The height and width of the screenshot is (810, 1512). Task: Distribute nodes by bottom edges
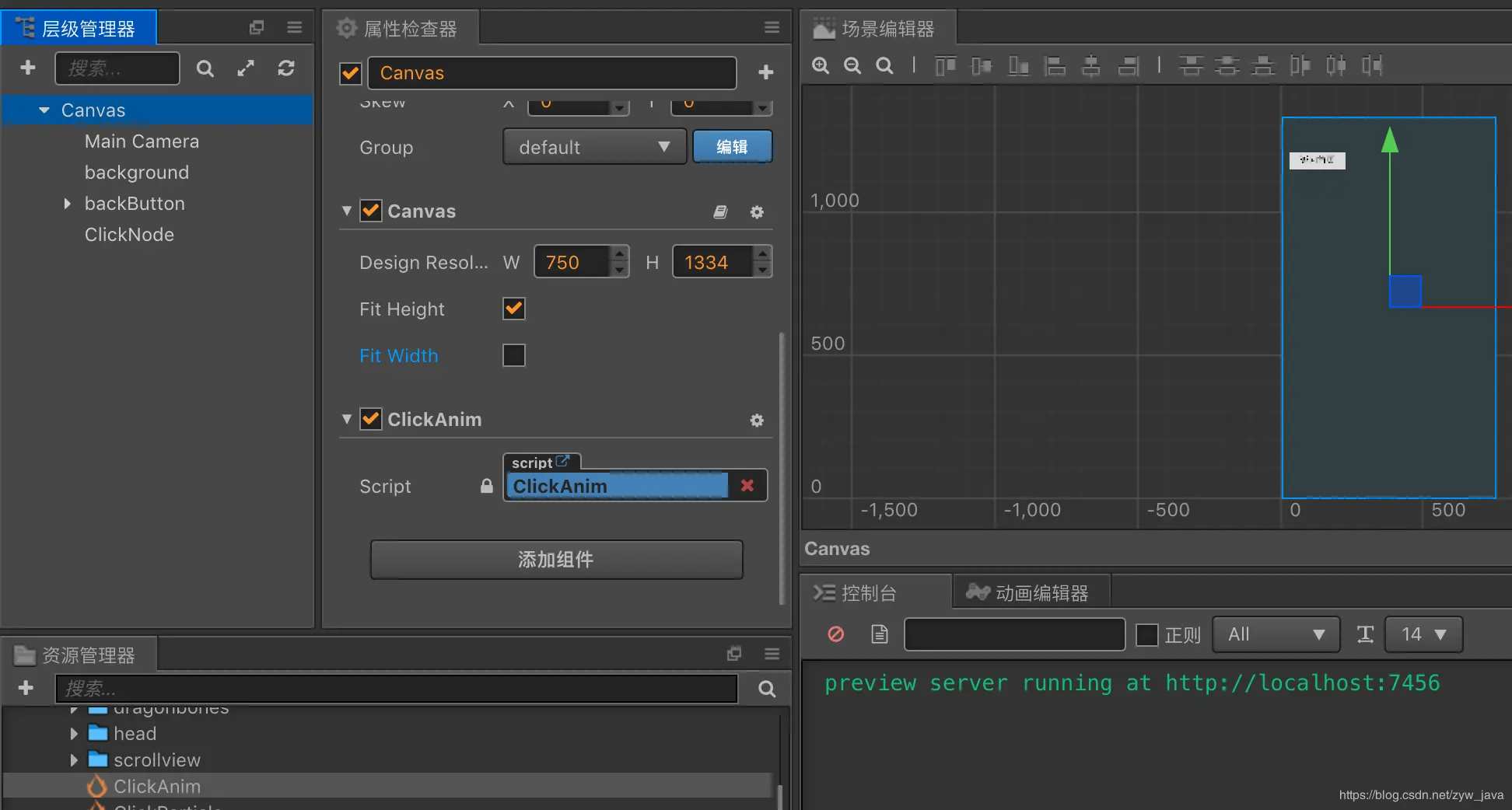click(1263, 65)
